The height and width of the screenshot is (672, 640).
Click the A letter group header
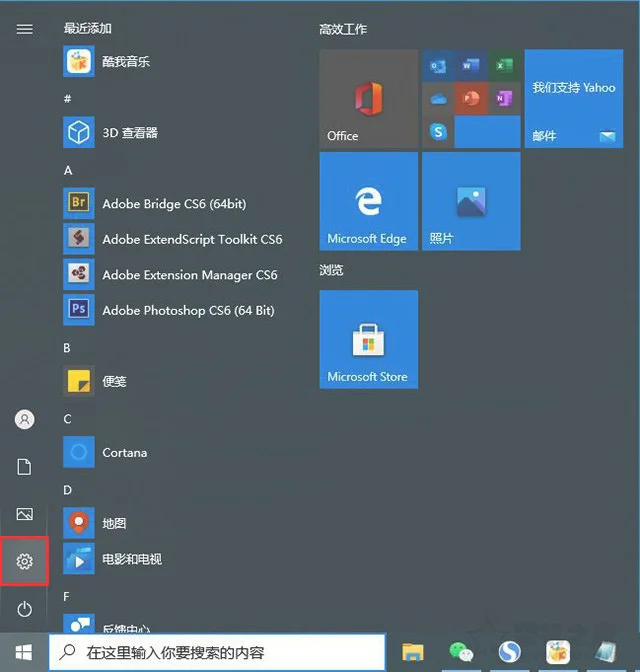pos(68,171)
